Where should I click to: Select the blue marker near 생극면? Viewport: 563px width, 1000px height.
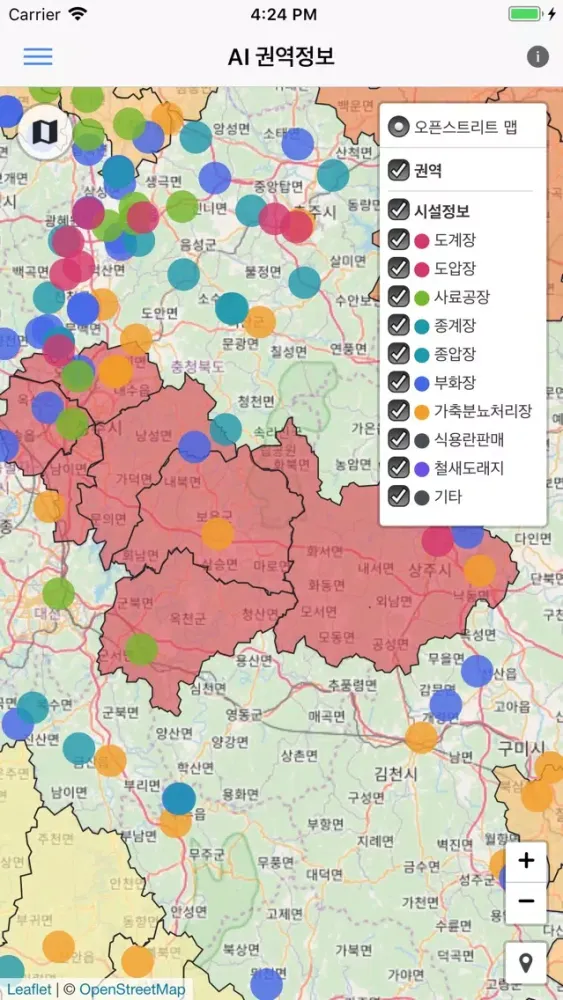point(214,178)
